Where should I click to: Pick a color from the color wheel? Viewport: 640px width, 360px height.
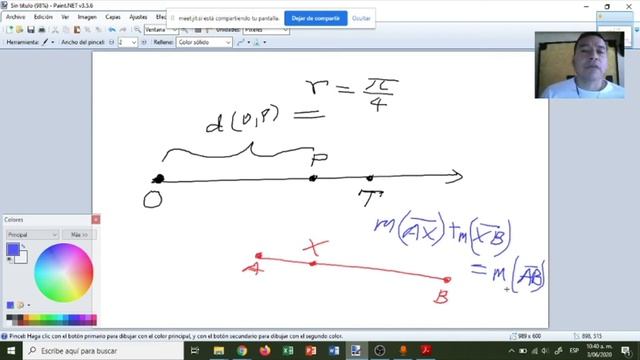coord(63,273)
